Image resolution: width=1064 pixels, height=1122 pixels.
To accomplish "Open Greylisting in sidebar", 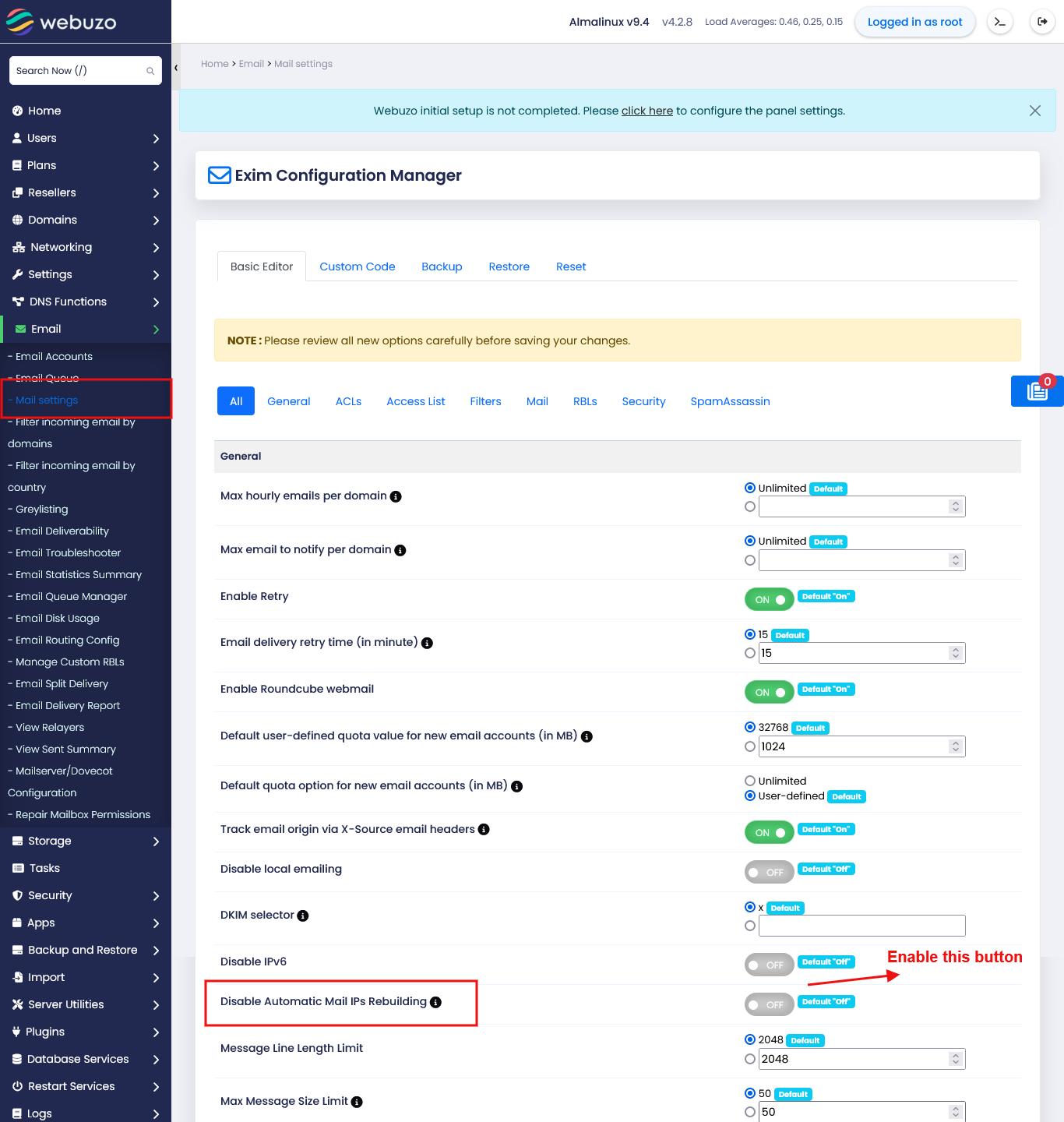I will (42, 509).
